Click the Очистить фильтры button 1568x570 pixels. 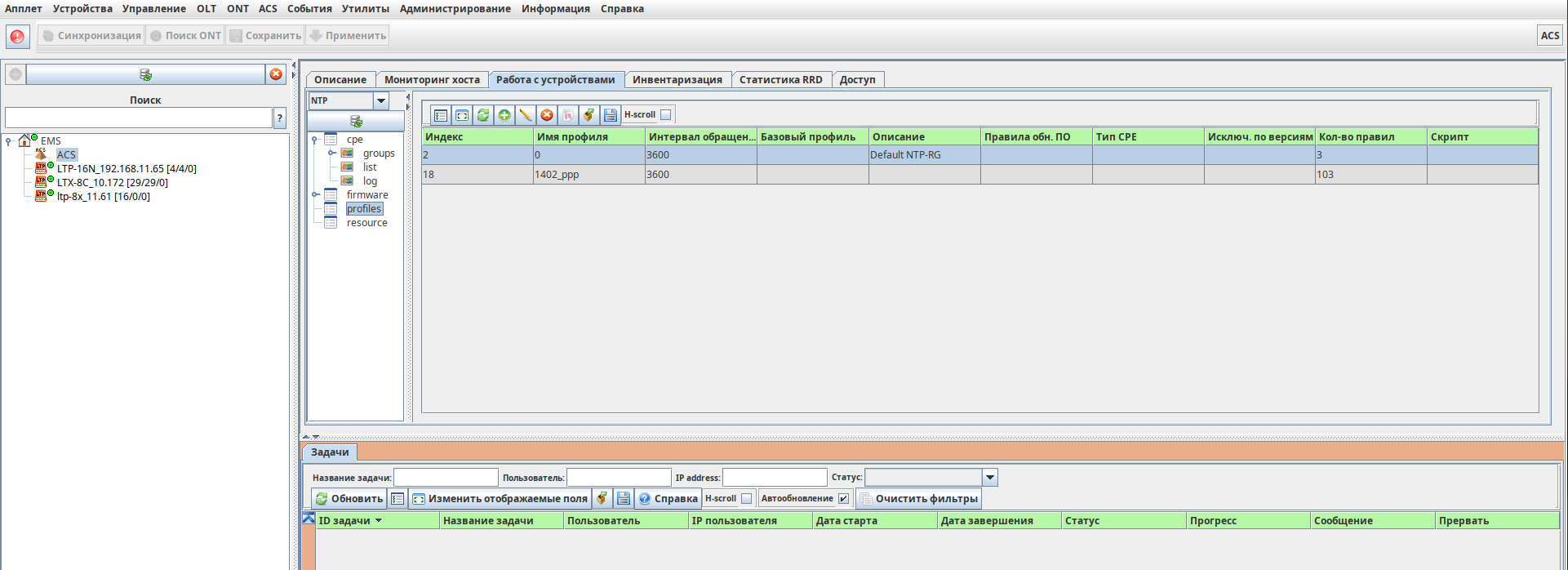[x=918, y=498]
